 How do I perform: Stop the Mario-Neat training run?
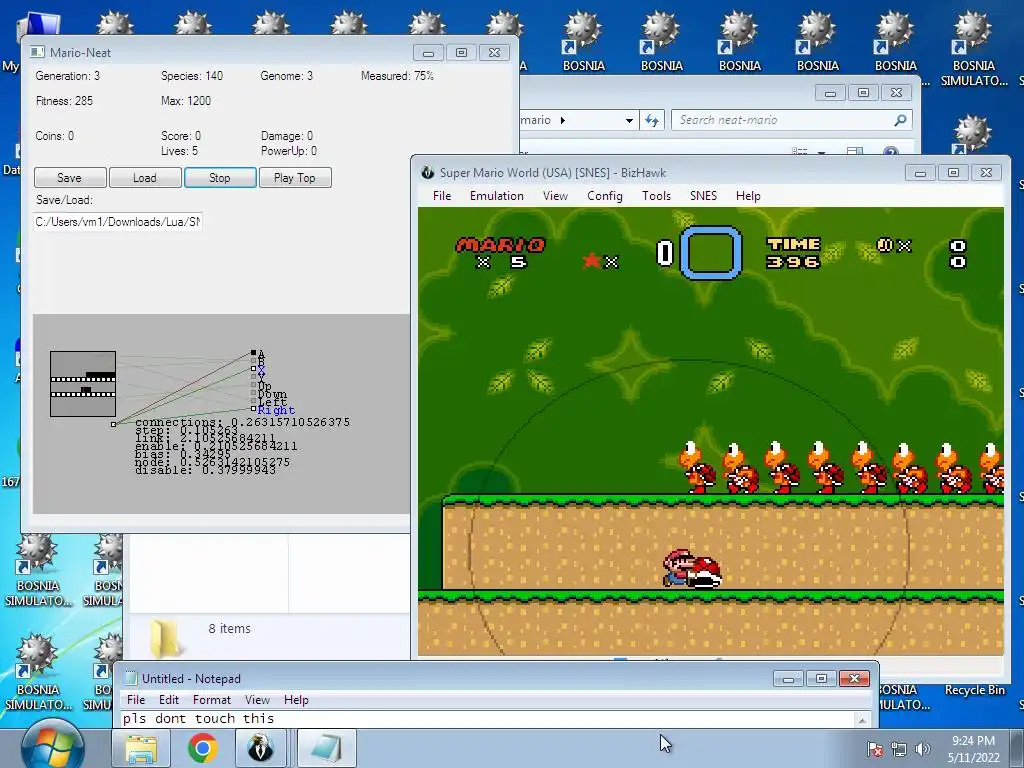[220, 178]
